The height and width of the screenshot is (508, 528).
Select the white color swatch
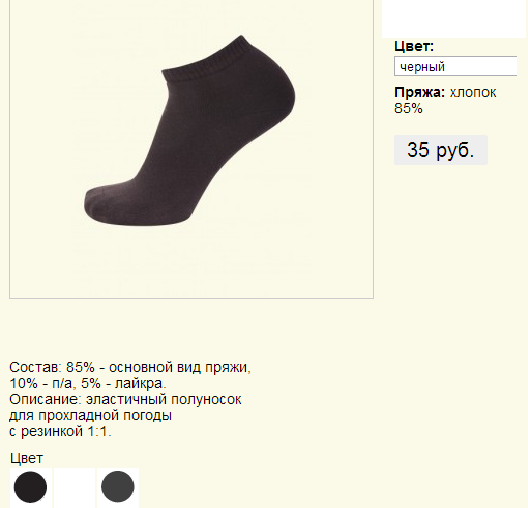tap(74, 487)
